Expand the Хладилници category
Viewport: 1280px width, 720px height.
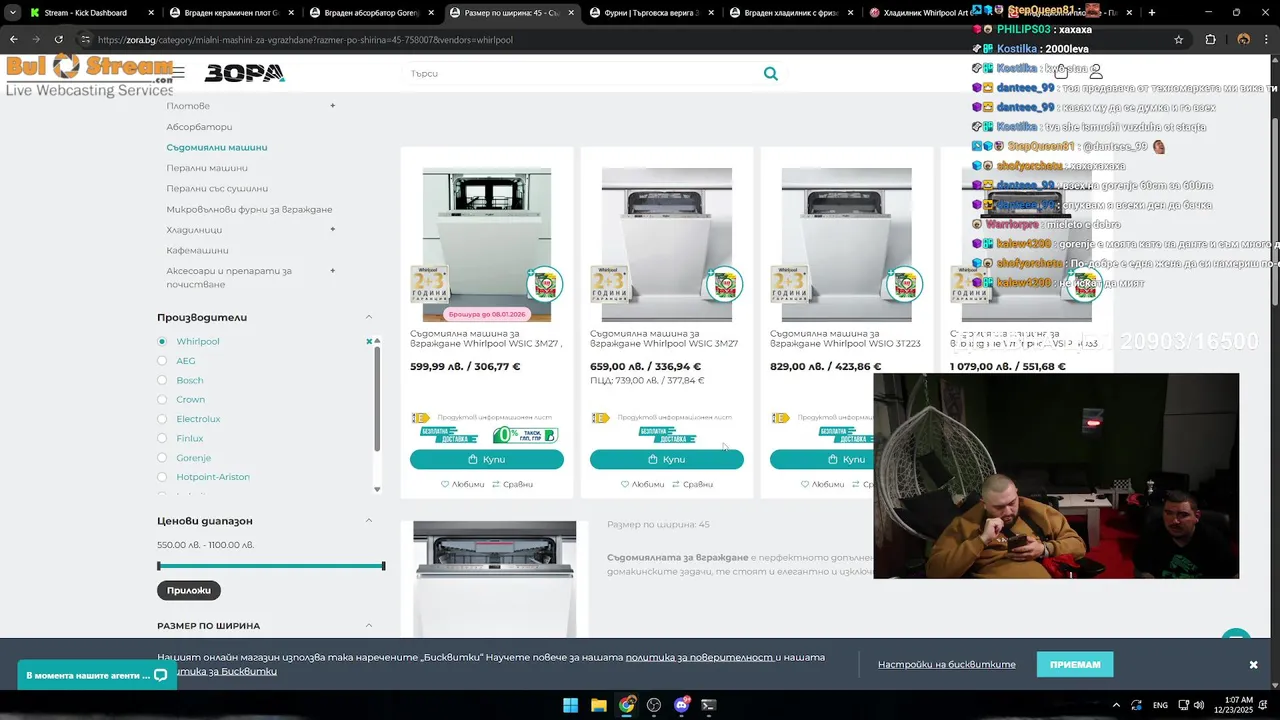click(x=333, y=229)
